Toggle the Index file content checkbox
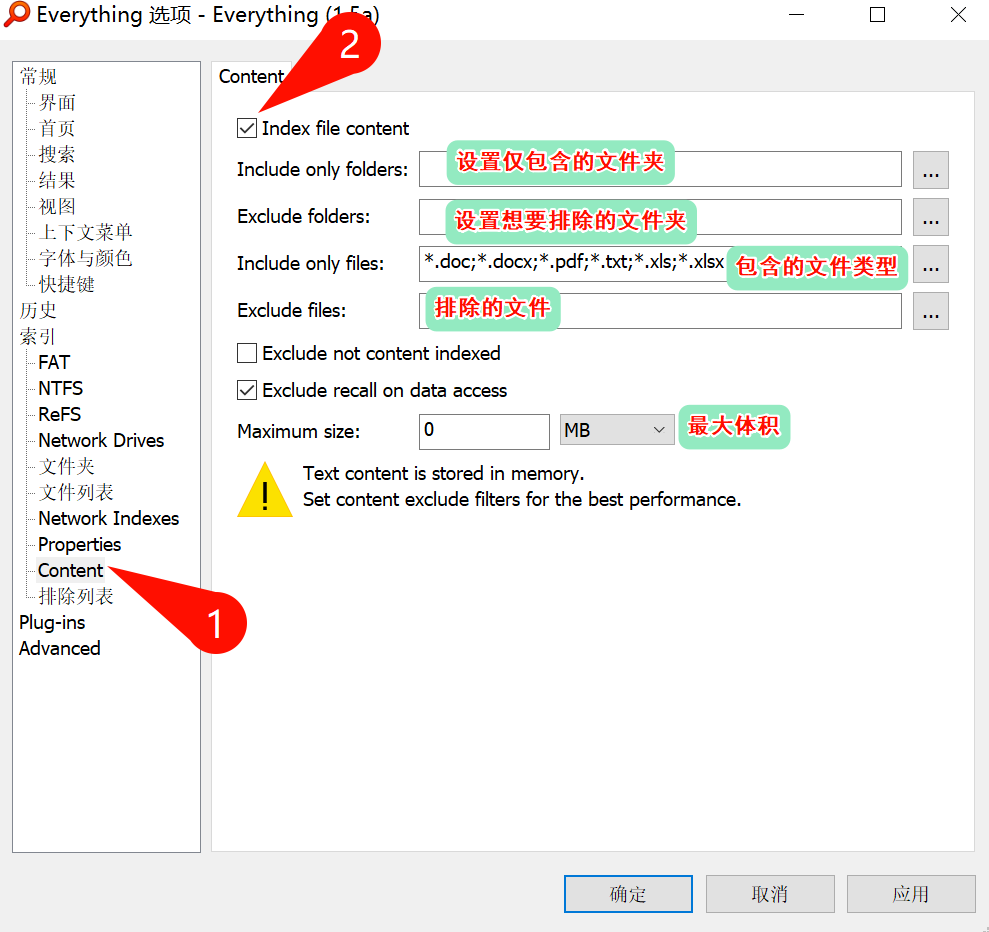The height and width of the screenshot is (932, 989). (x=247, y=129)
